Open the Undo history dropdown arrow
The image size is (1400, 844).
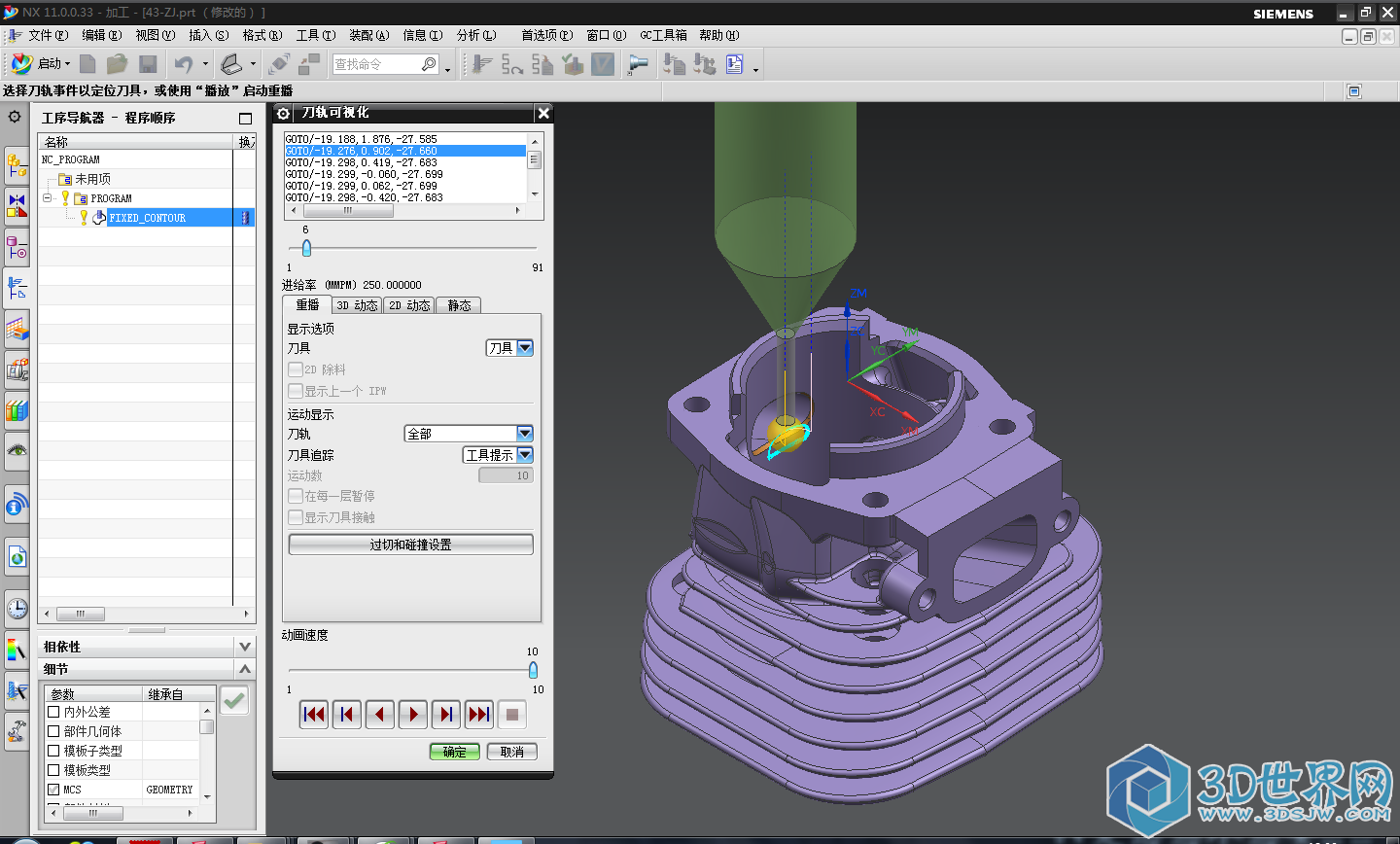click(x=204, y=64)
